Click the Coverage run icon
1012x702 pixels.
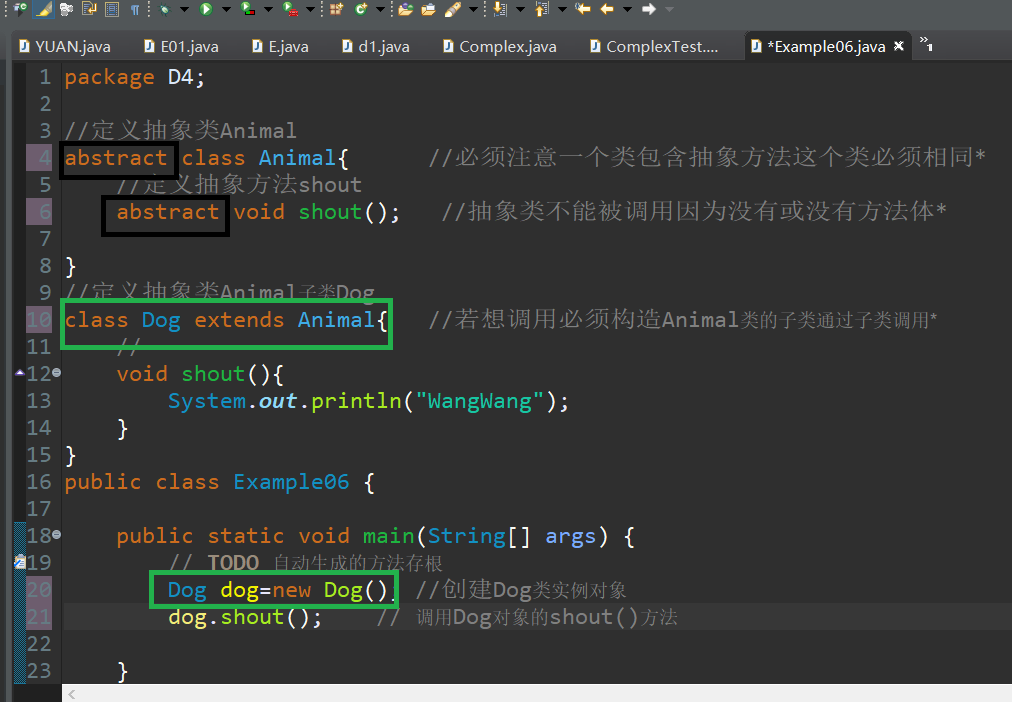[248, 9]
